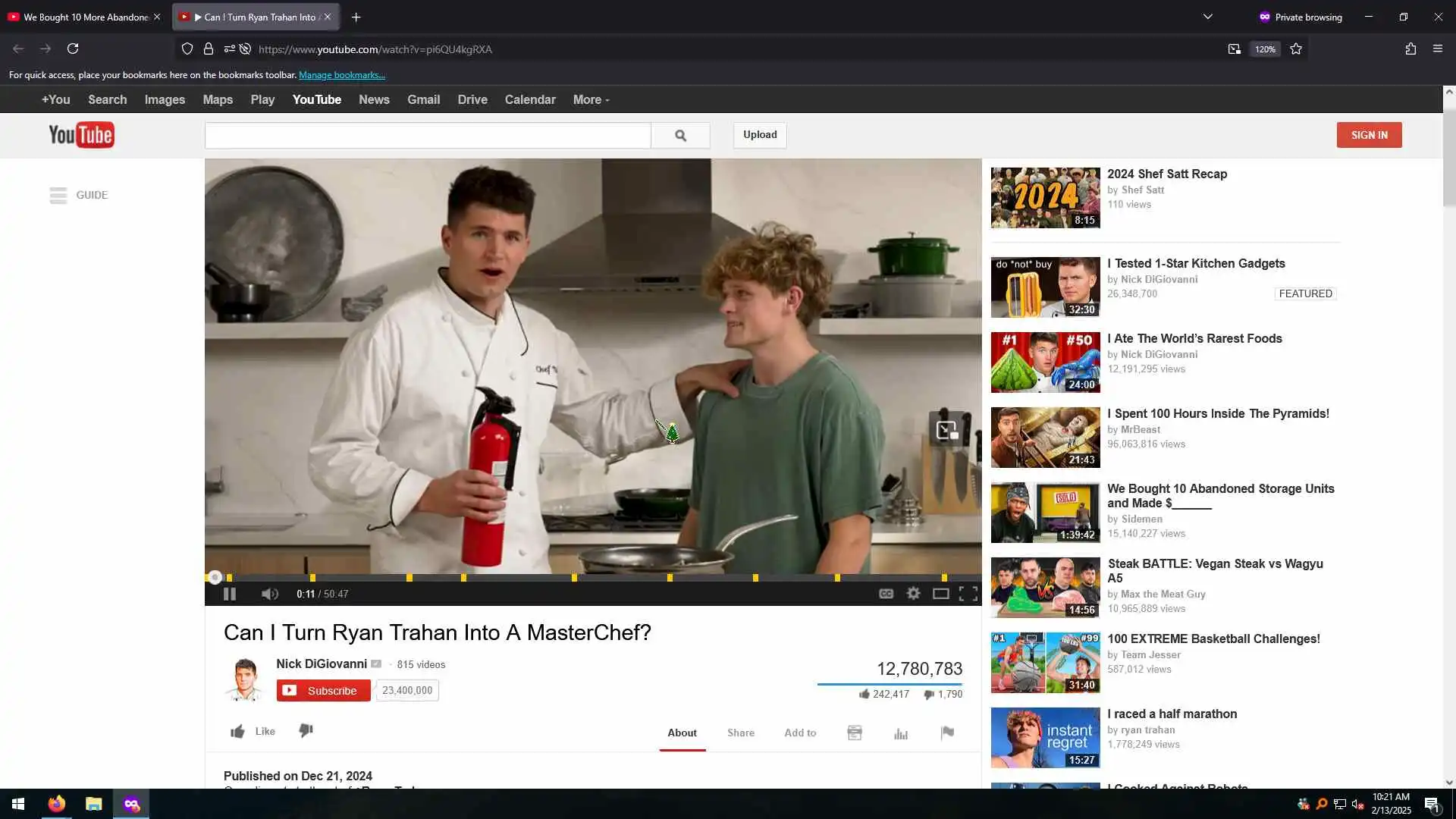Open the video statistics bar chart

[901, 733]
